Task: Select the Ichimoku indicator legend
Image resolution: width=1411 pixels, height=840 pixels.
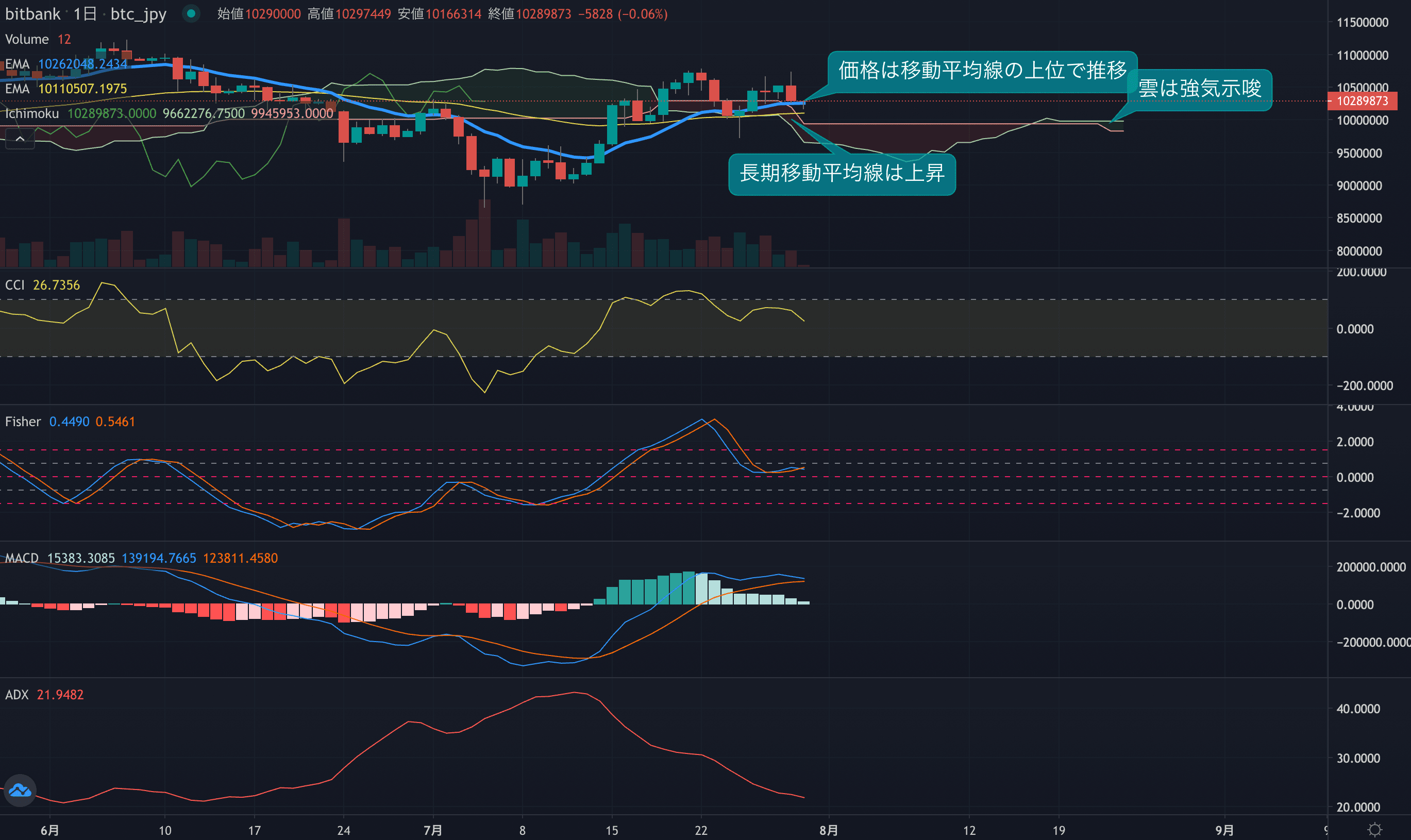Action: pos(32,114)
